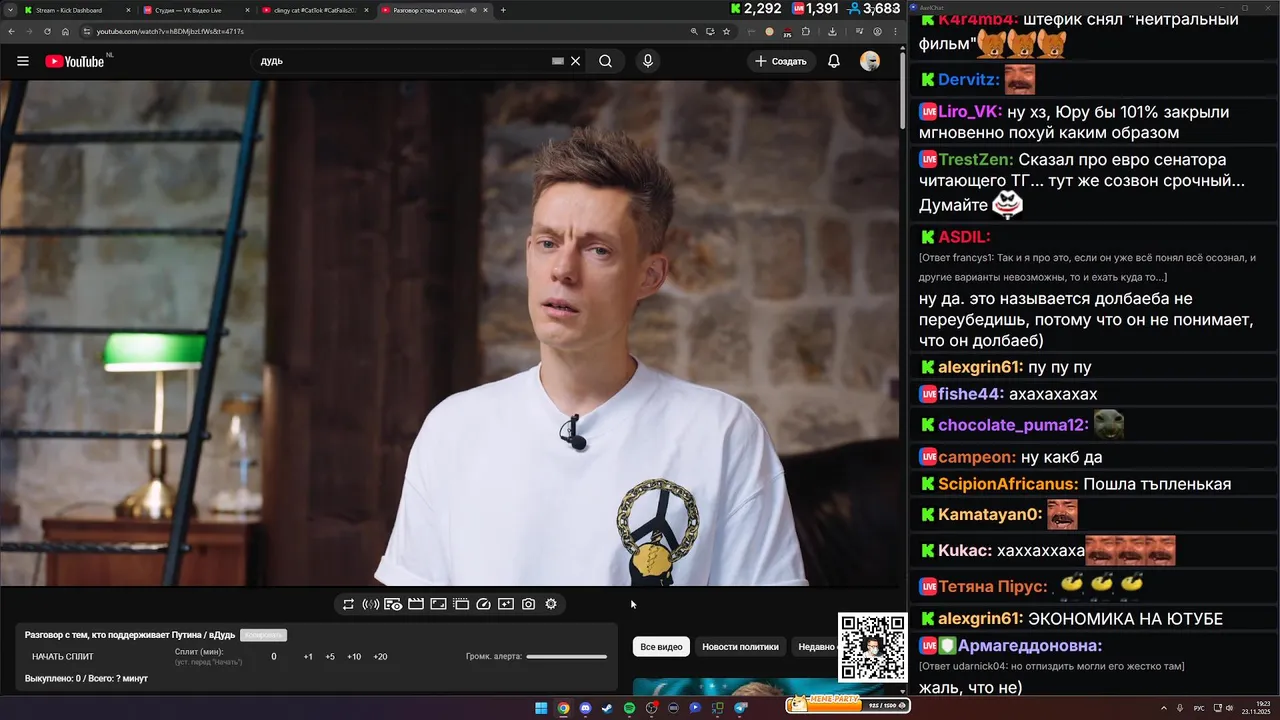Select the Новости политики chip
1280x720 pixels.
pyautogui.click(x=740, y=647)
